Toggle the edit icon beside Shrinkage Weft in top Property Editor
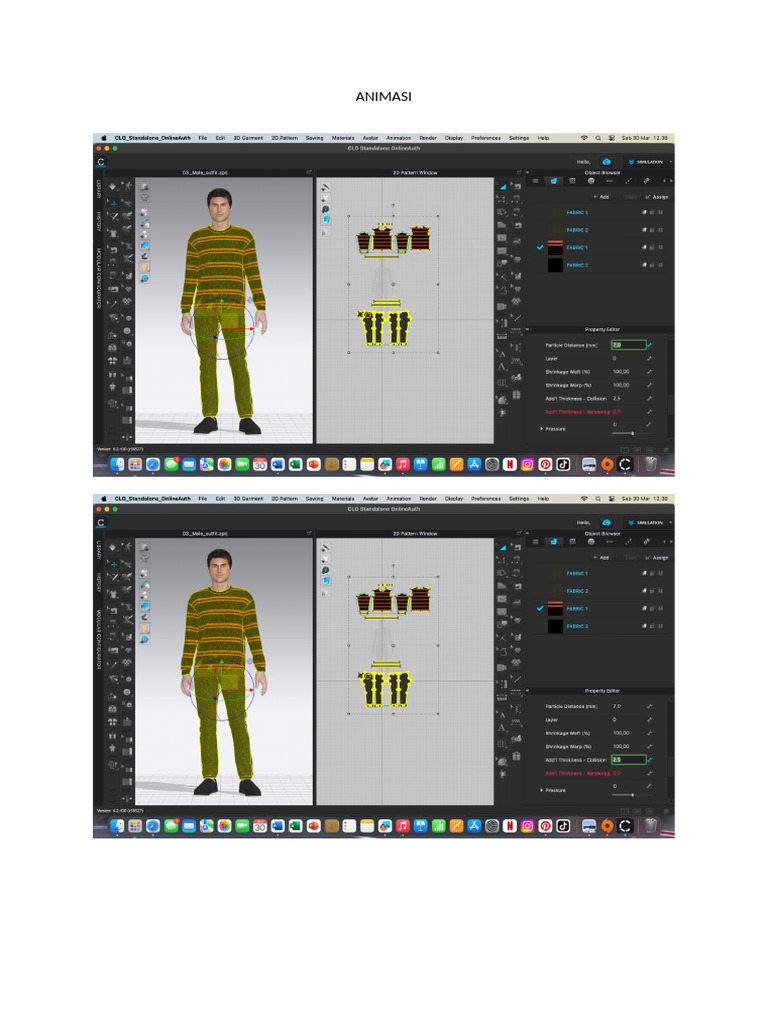 [649, 371]
